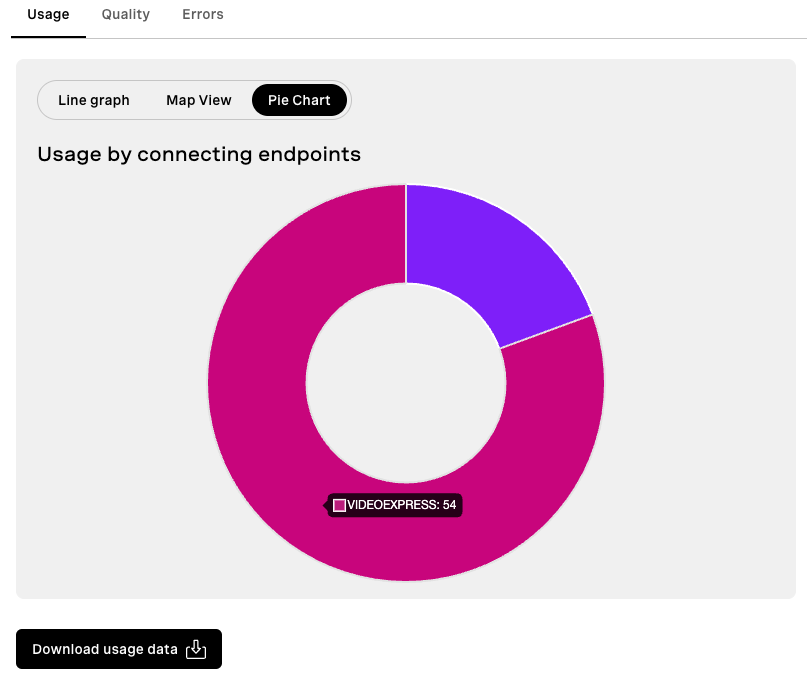This screenshot has height=675, width=807.
Task: Open the Usage tab
Action: tap(48, 14)
